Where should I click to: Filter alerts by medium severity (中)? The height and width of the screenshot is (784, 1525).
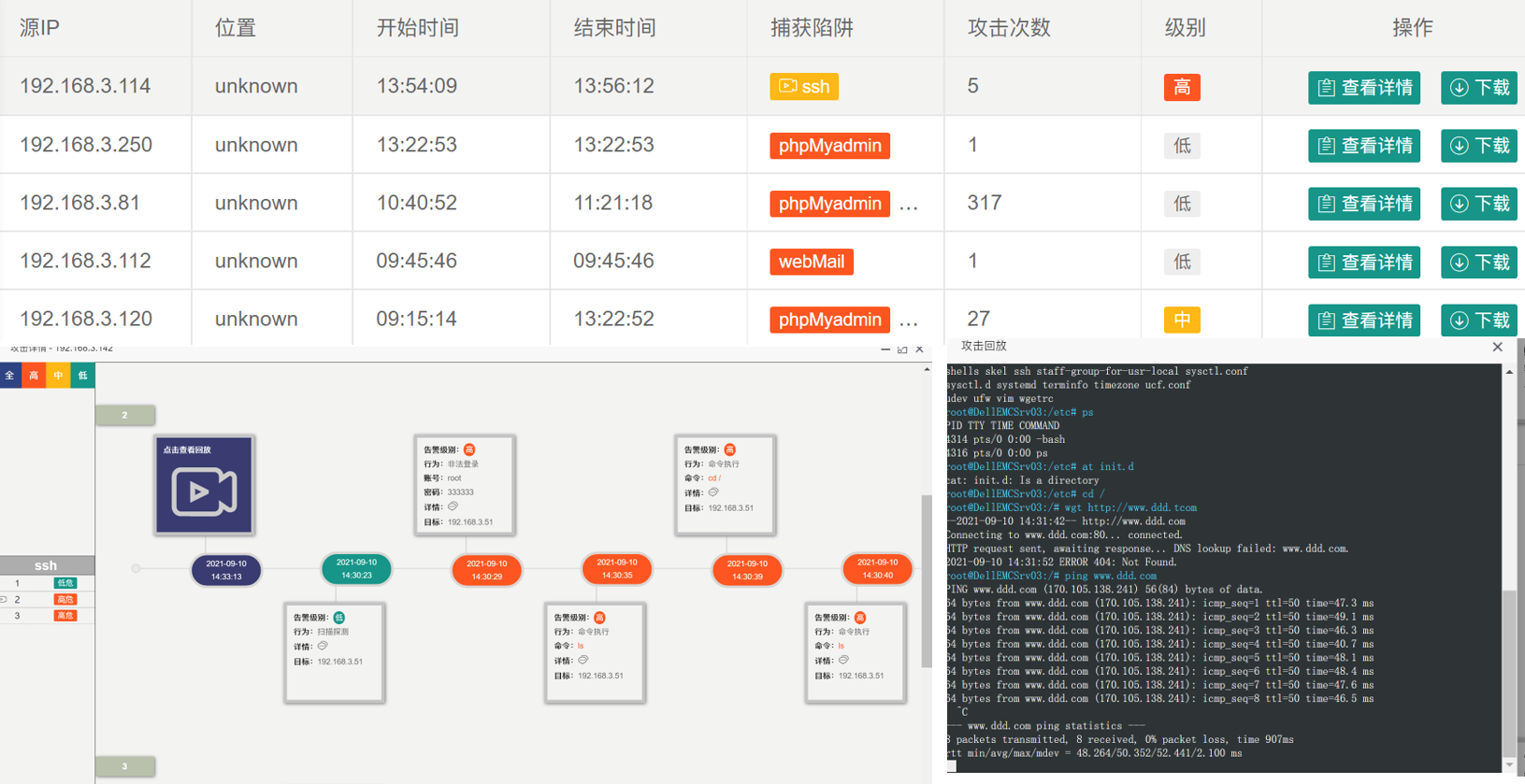tap(58, 376)
